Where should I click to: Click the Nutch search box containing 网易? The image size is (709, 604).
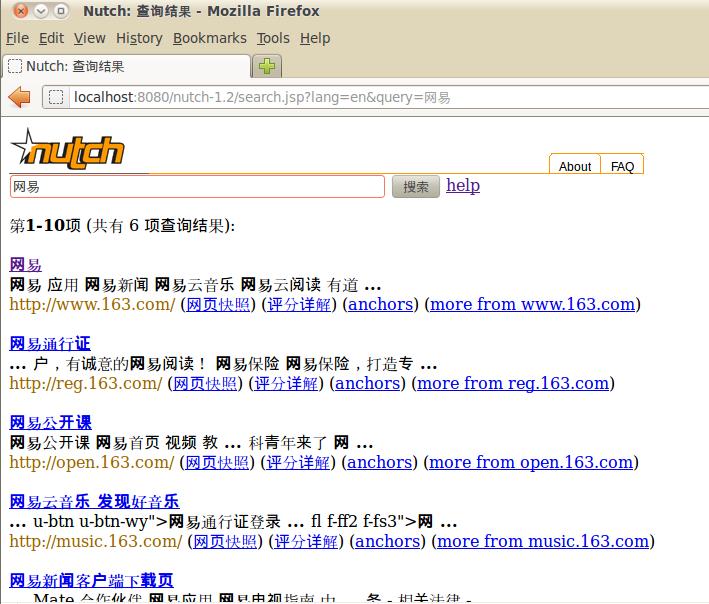click(197, 187)
